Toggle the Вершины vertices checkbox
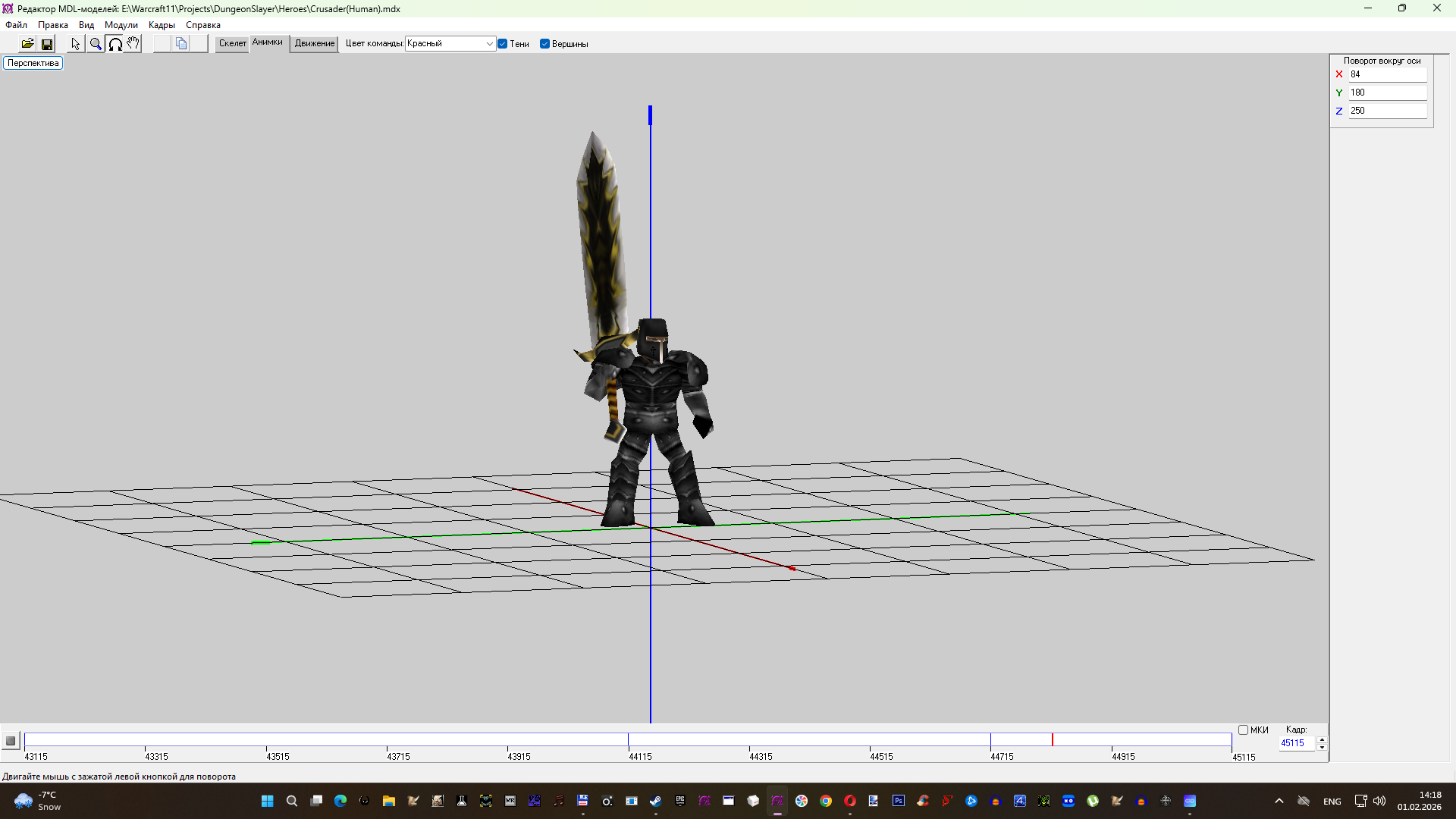 point(544,44)
